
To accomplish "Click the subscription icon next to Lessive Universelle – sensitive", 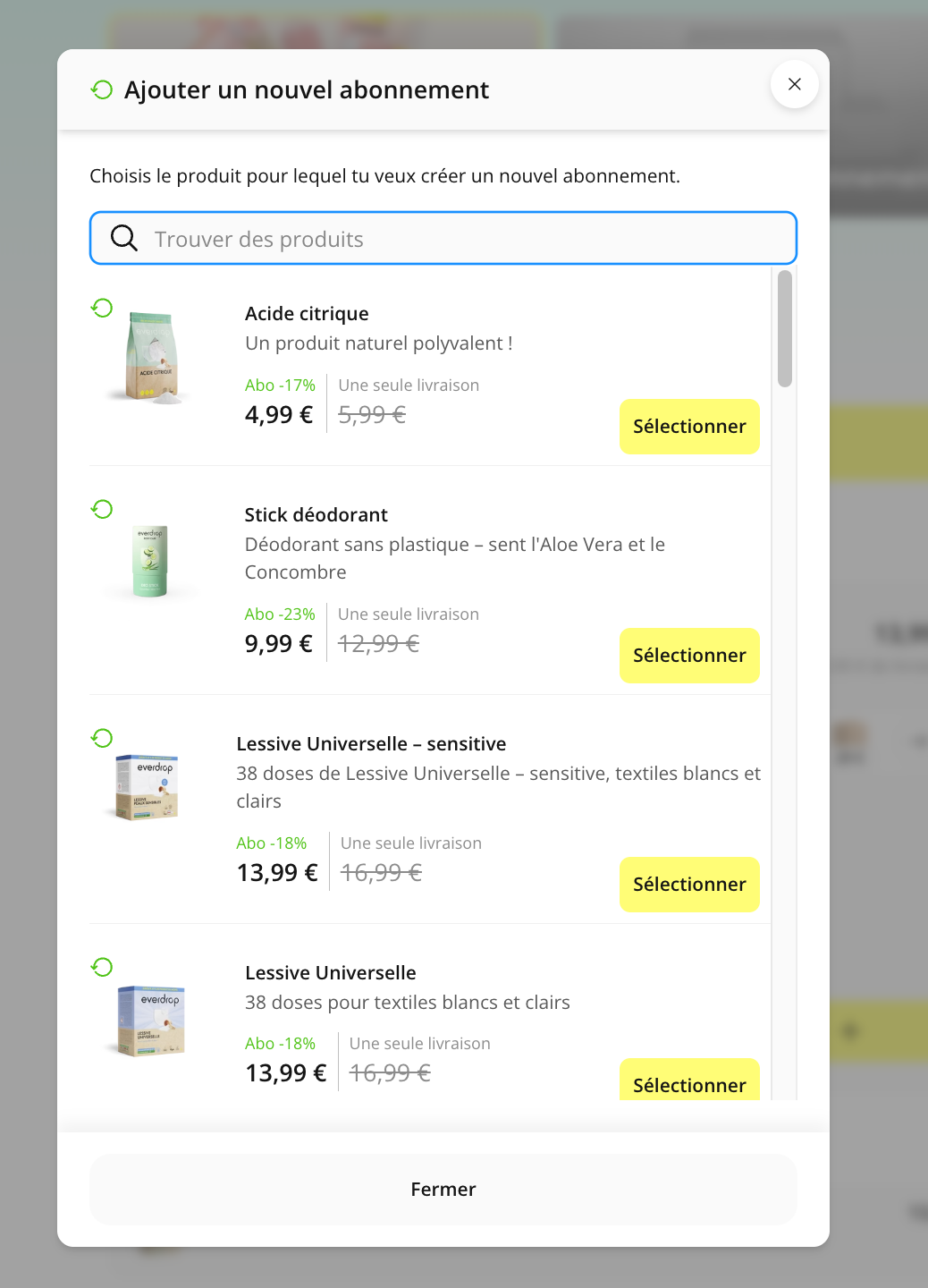I will point(102,737).
